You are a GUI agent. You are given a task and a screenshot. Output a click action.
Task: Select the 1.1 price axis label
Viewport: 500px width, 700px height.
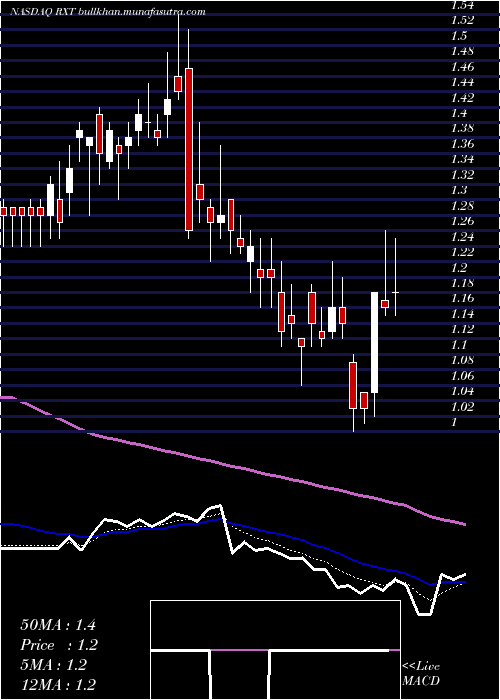(459, 345)
